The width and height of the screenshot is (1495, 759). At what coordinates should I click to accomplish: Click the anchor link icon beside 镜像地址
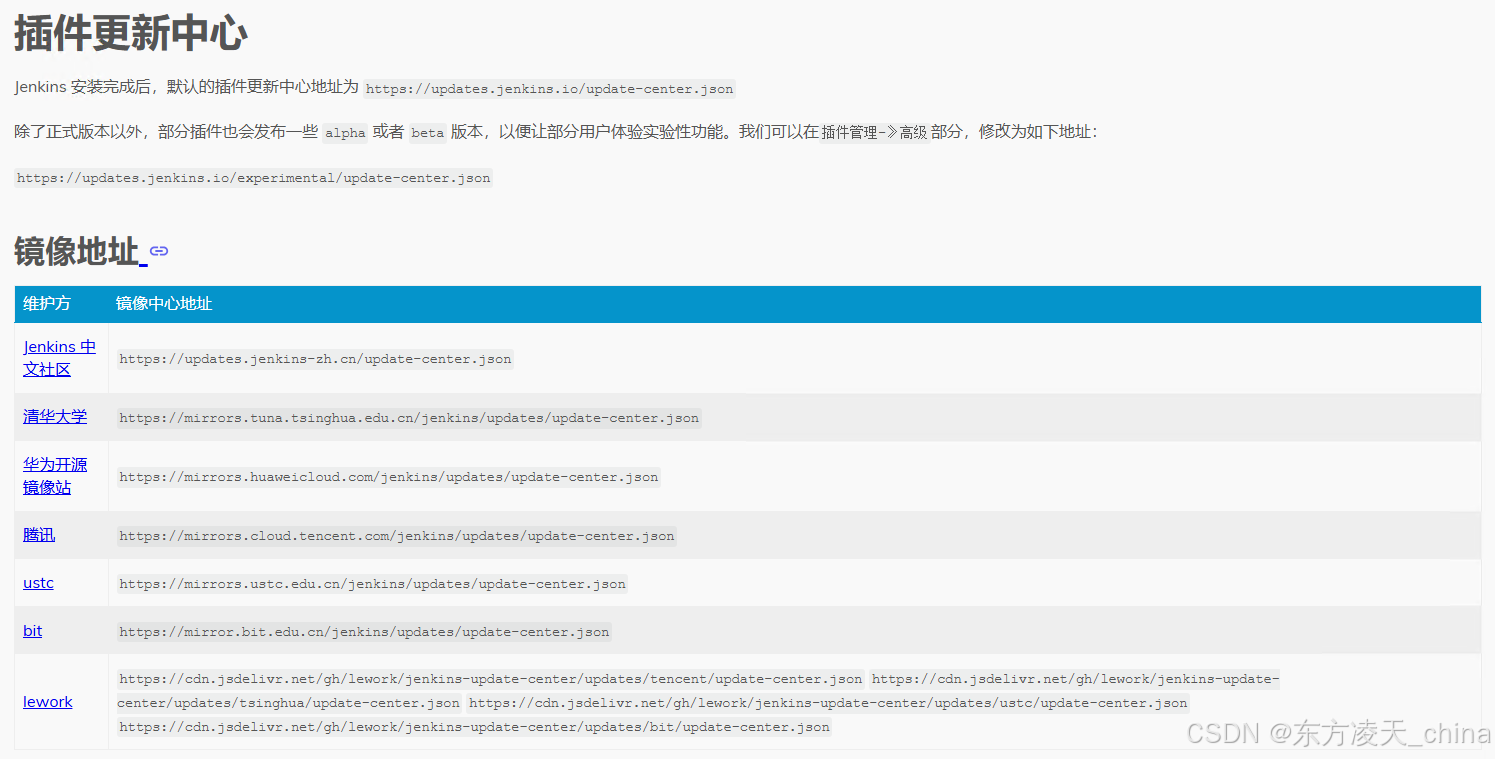(159, 252)
